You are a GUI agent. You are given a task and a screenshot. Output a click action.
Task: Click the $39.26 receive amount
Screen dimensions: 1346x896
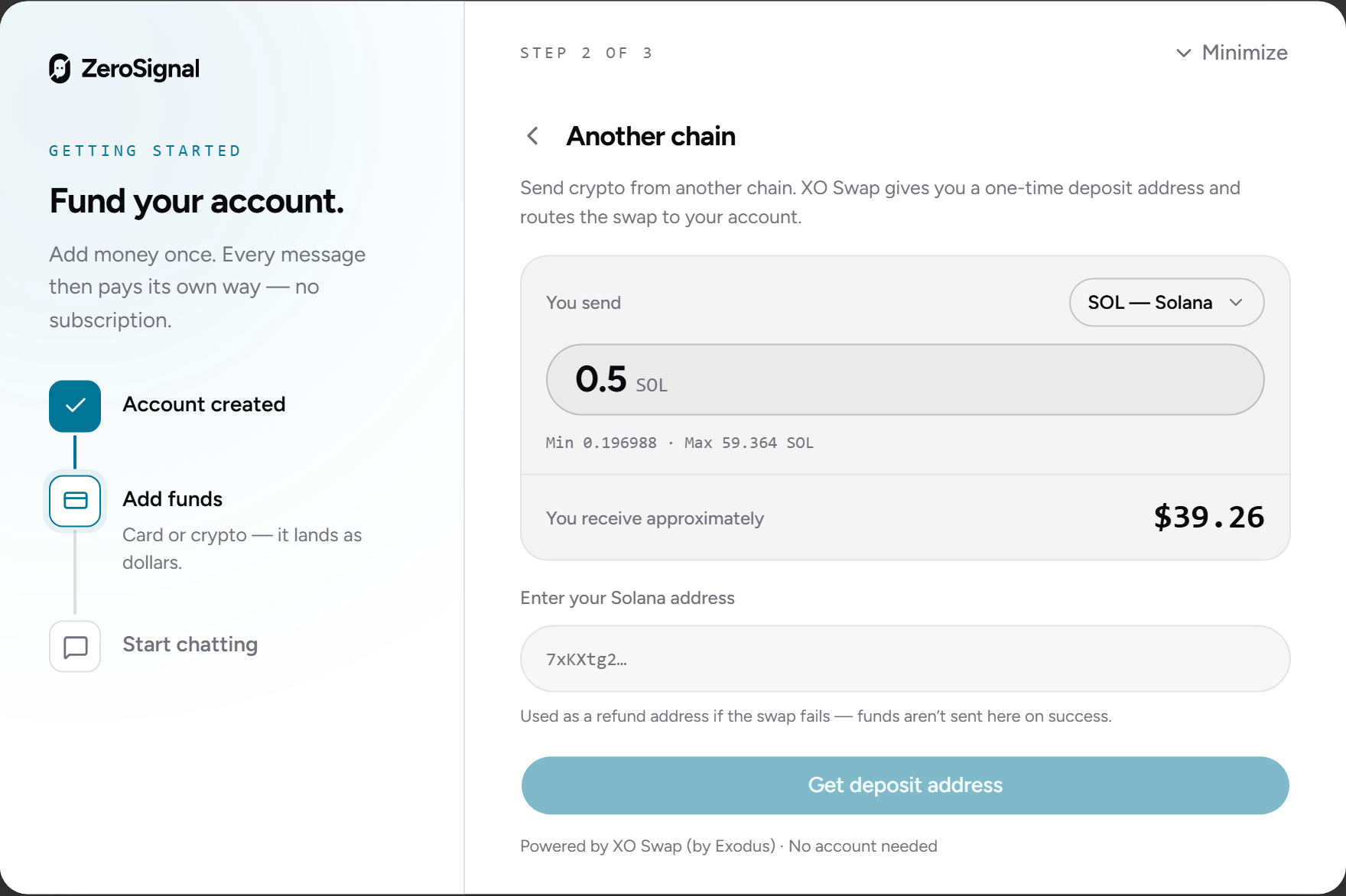(1208, 518)
